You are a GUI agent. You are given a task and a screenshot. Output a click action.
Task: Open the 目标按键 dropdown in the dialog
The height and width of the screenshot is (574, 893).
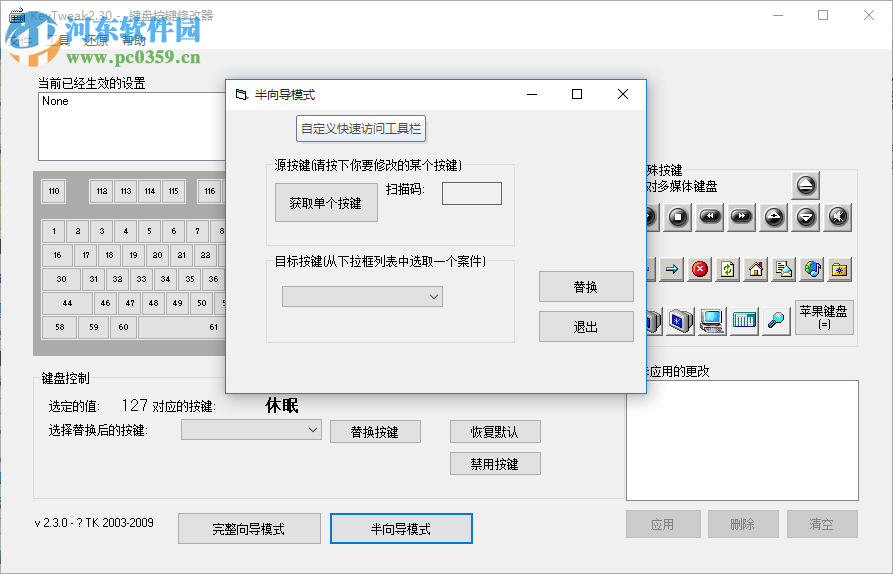362,297
